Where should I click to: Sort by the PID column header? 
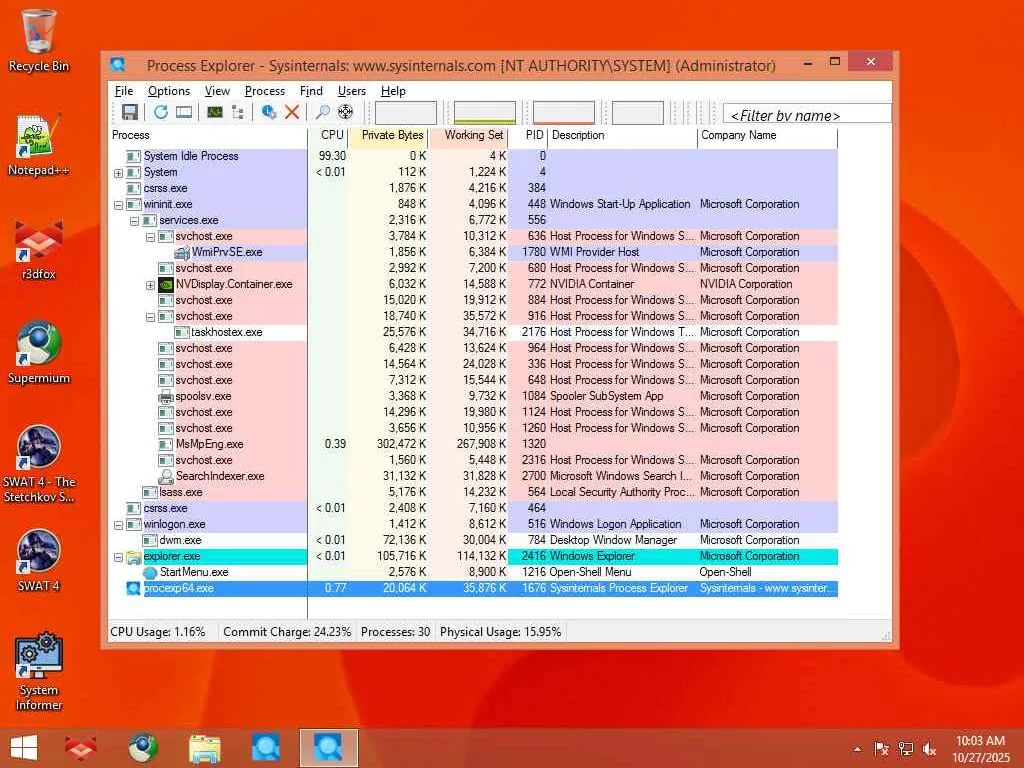528,135
